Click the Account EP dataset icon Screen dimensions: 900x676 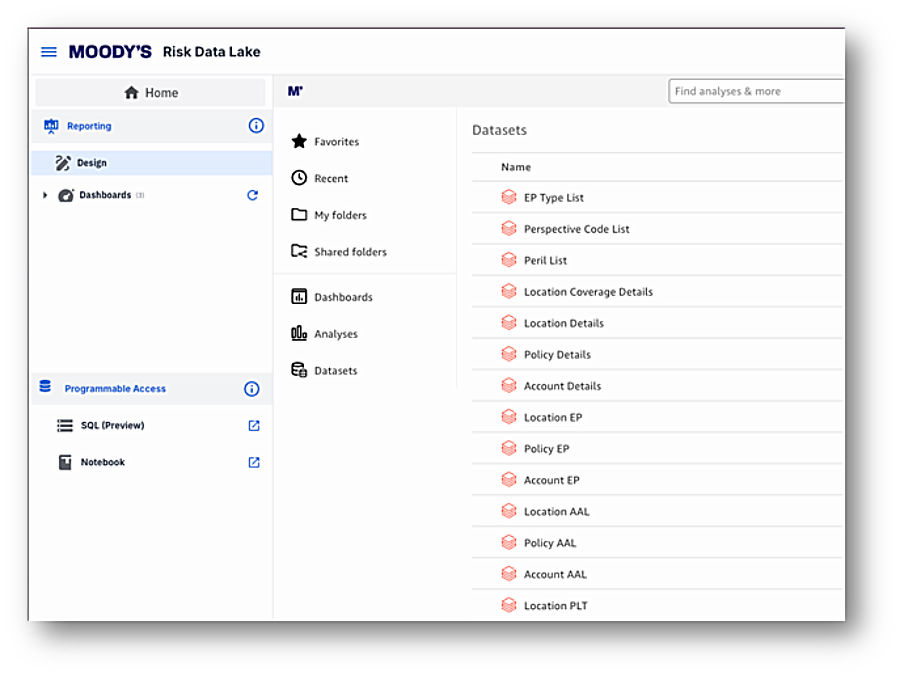(x=509, y=480)
